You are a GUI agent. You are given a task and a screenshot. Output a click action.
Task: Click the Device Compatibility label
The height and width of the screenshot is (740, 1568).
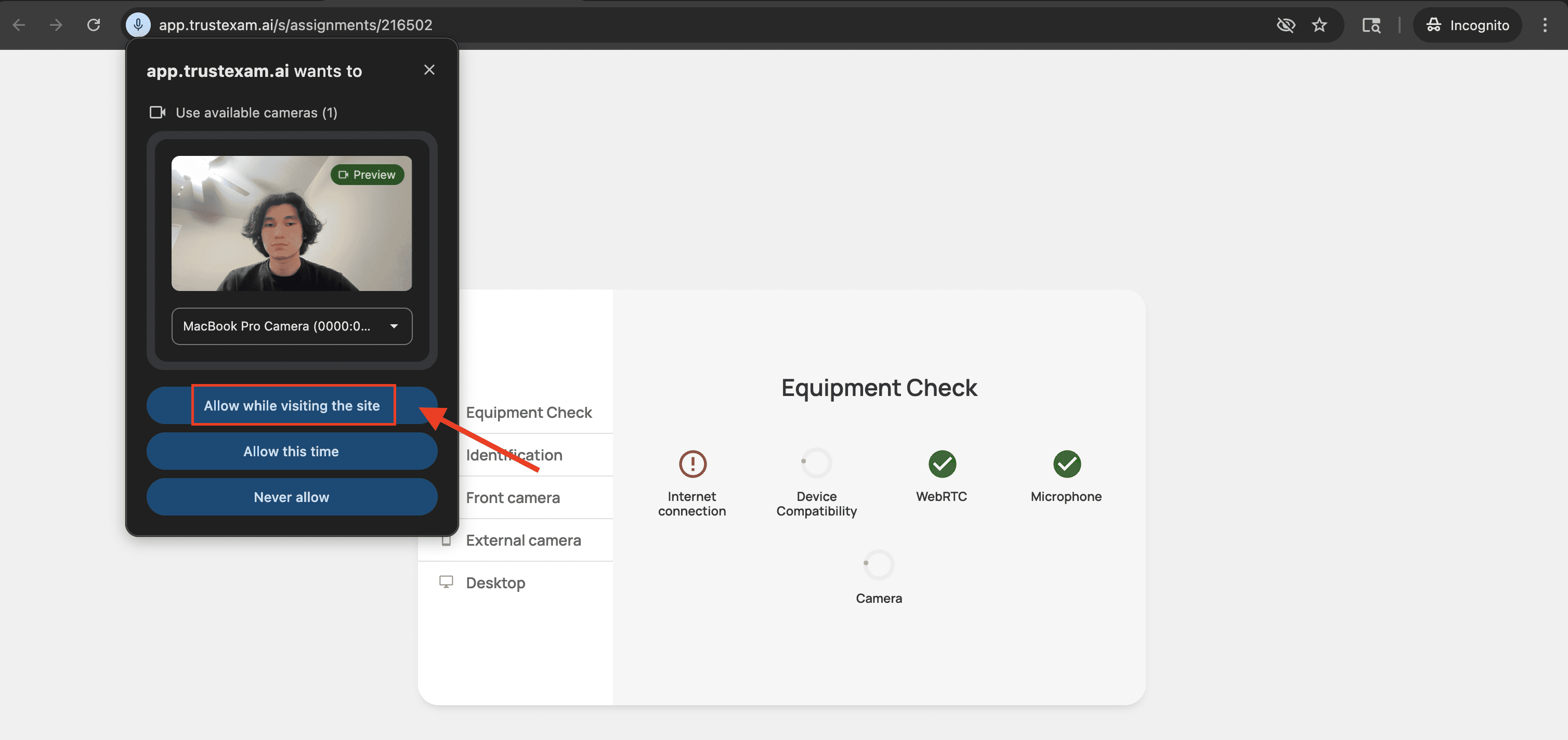[816, 504]
